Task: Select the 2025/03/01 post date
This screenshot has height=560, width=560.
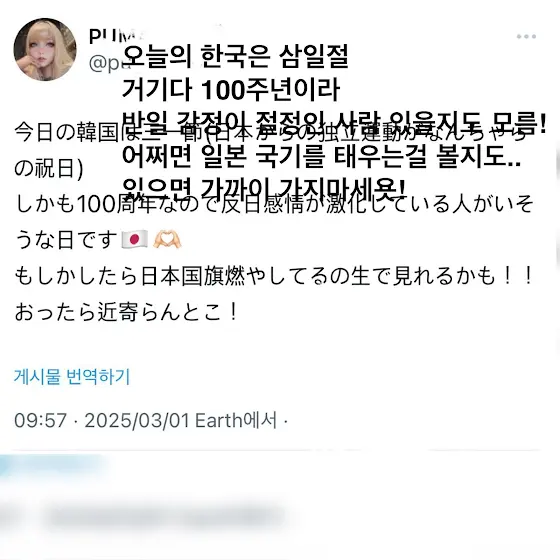Action: (x=137, y=420)
